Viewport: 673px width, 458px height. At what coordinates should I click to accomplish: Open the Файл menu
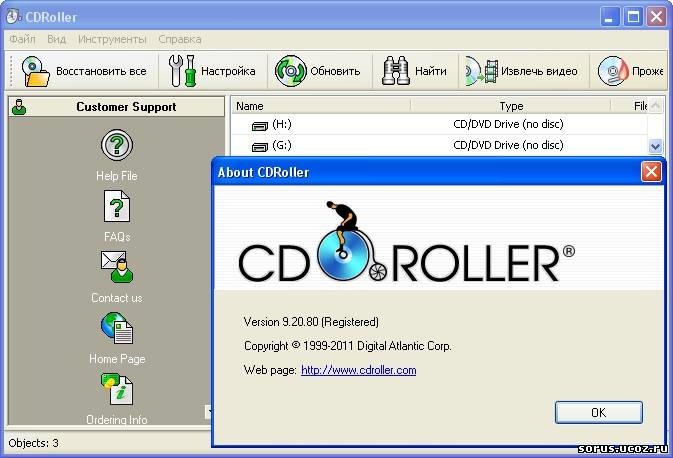(x=22, y=39)
